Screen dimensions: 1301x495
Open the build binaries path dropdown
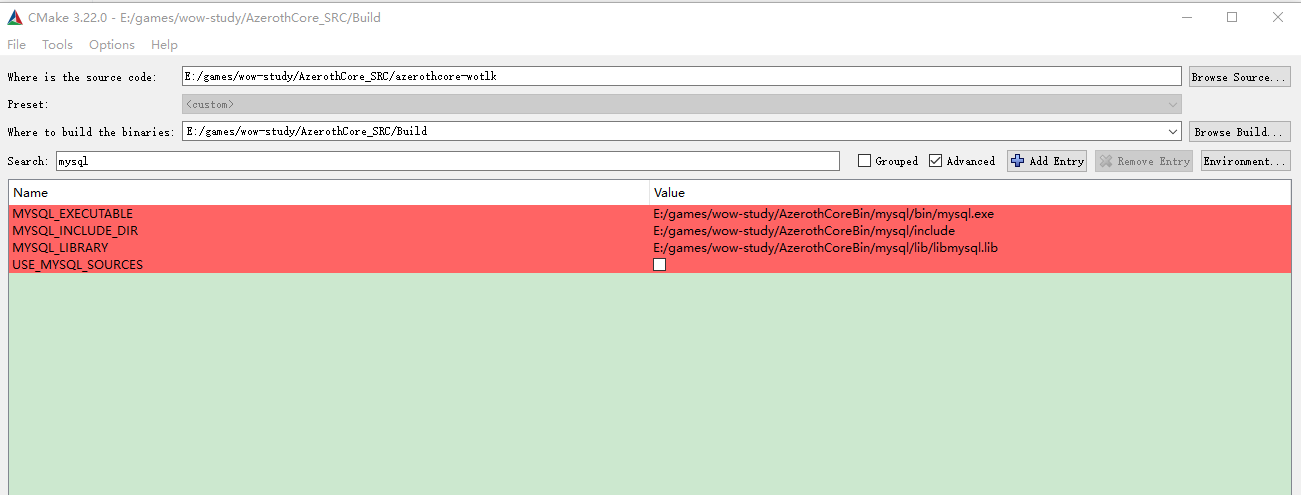[x=1172, y=131]
